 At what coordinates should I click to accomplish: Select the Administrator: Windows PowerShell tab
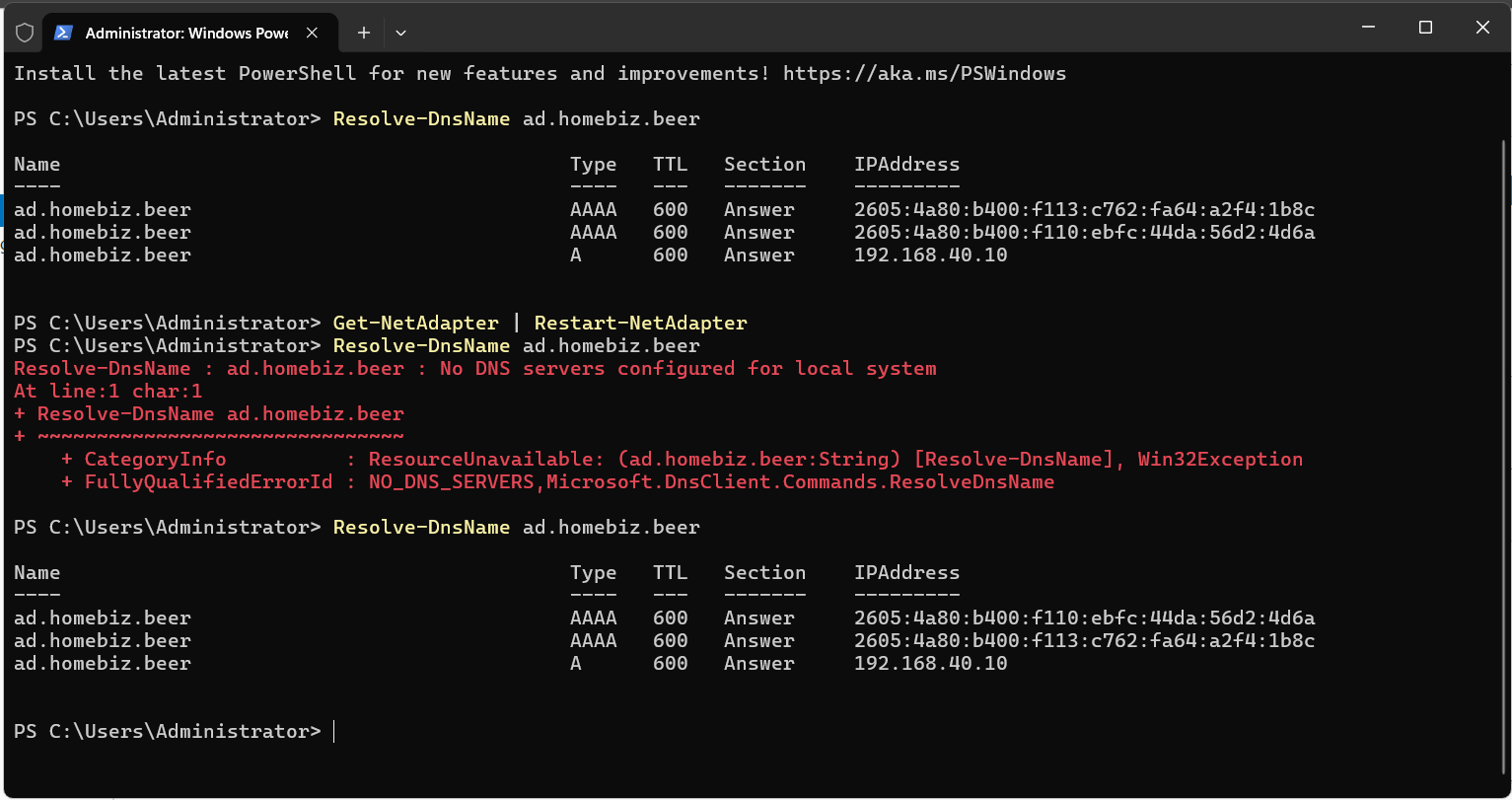187,33
